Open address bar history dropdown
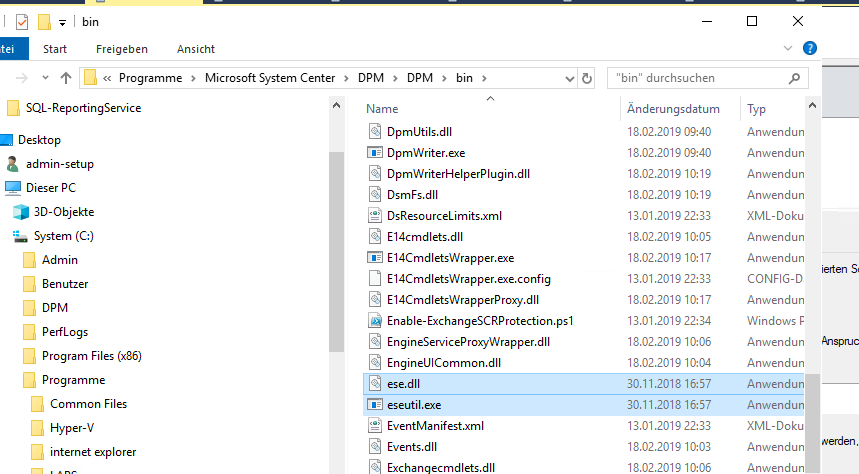Viewport: 859px width, 474px height. pos(570,78)
